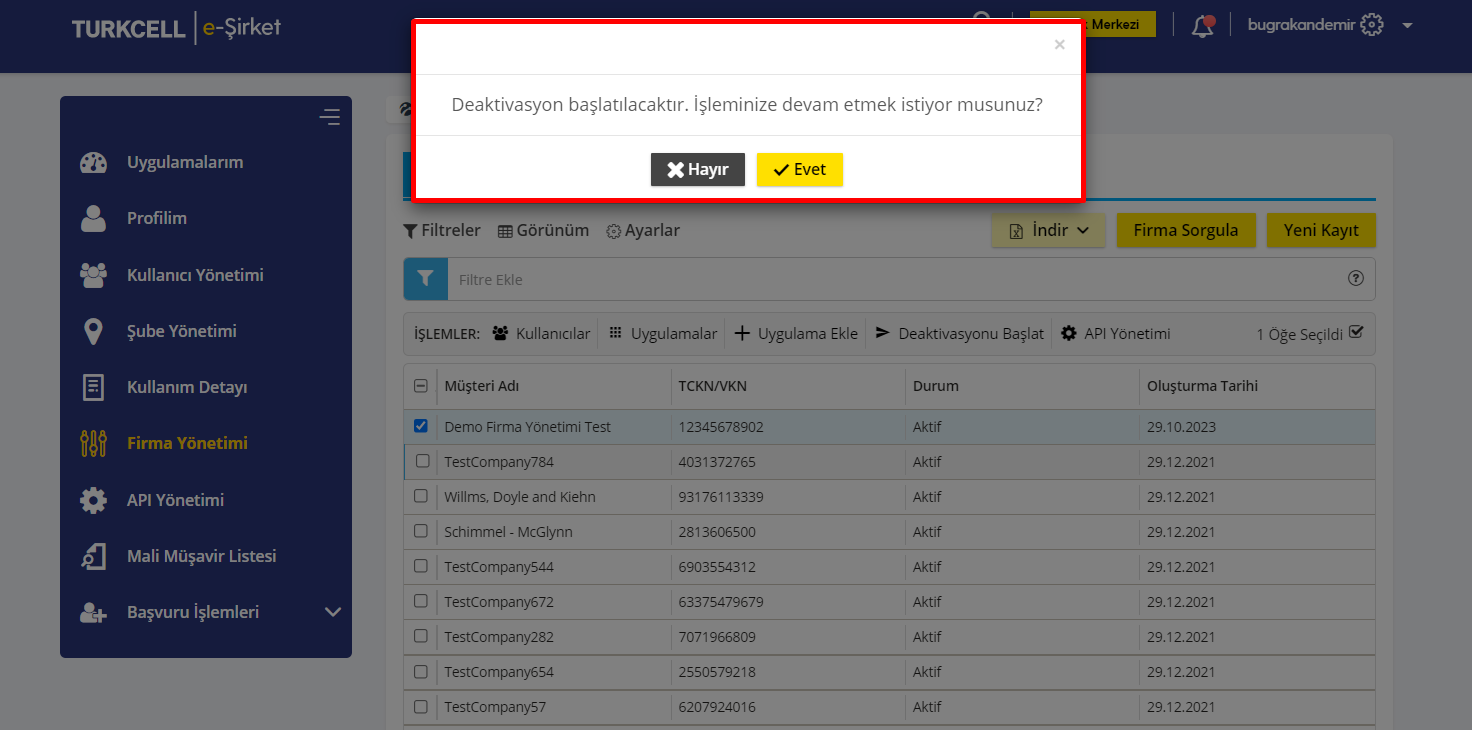The image size is (1472, 730).
Task: Click the filter help question mark icon
Action: (x=1356, y=279)
